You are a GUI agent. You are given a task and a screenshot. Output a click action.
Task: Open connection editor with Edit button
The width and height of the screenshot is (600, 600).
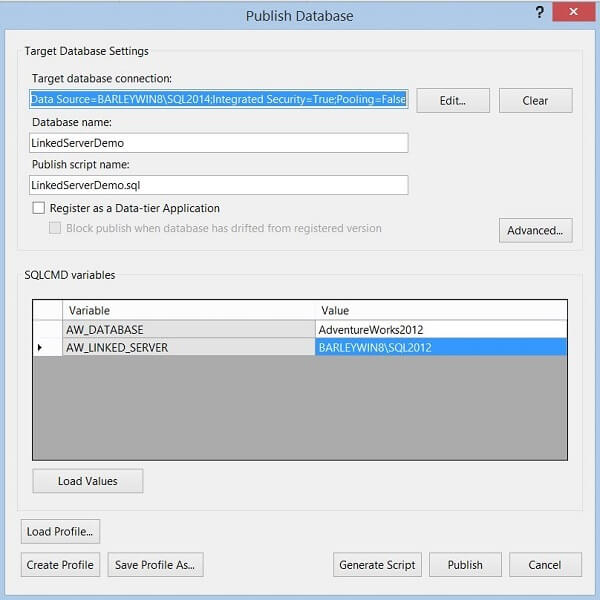pyautogui.click(x=453, y=100)
